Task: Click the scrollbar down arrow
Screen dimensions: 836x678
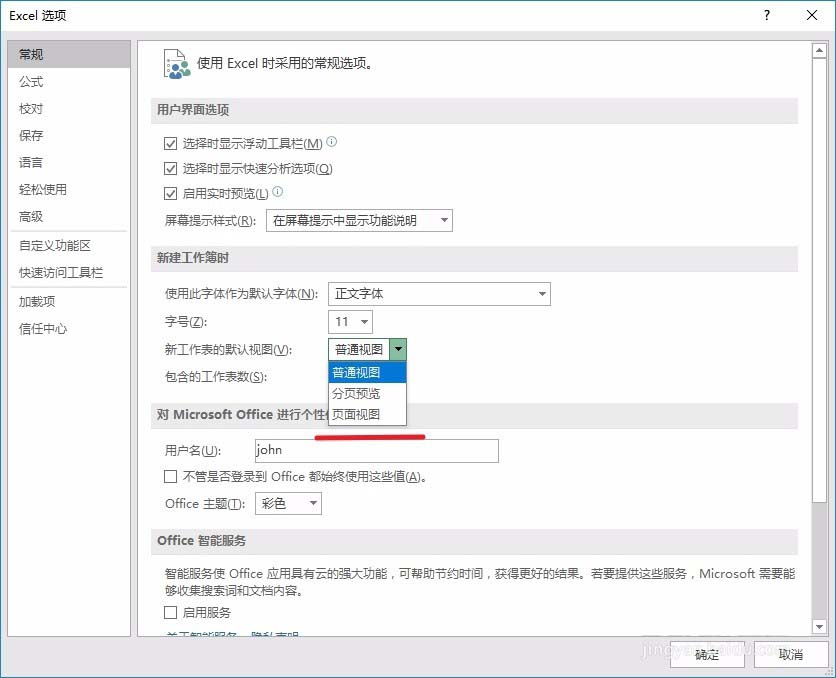Action: pos(819,627)
